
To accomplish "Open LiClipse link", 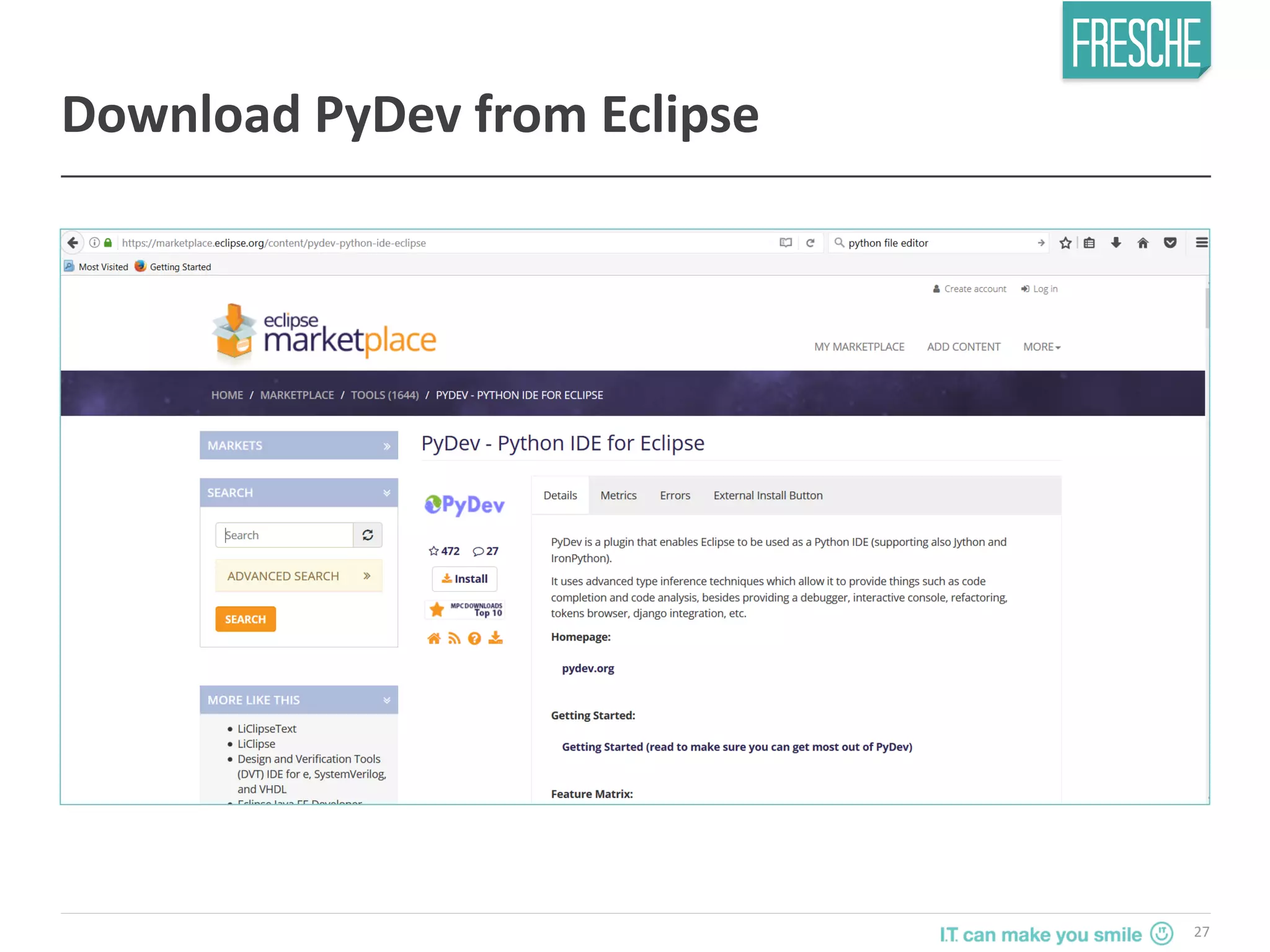I will pyautogui.click(x=256, y=744).
